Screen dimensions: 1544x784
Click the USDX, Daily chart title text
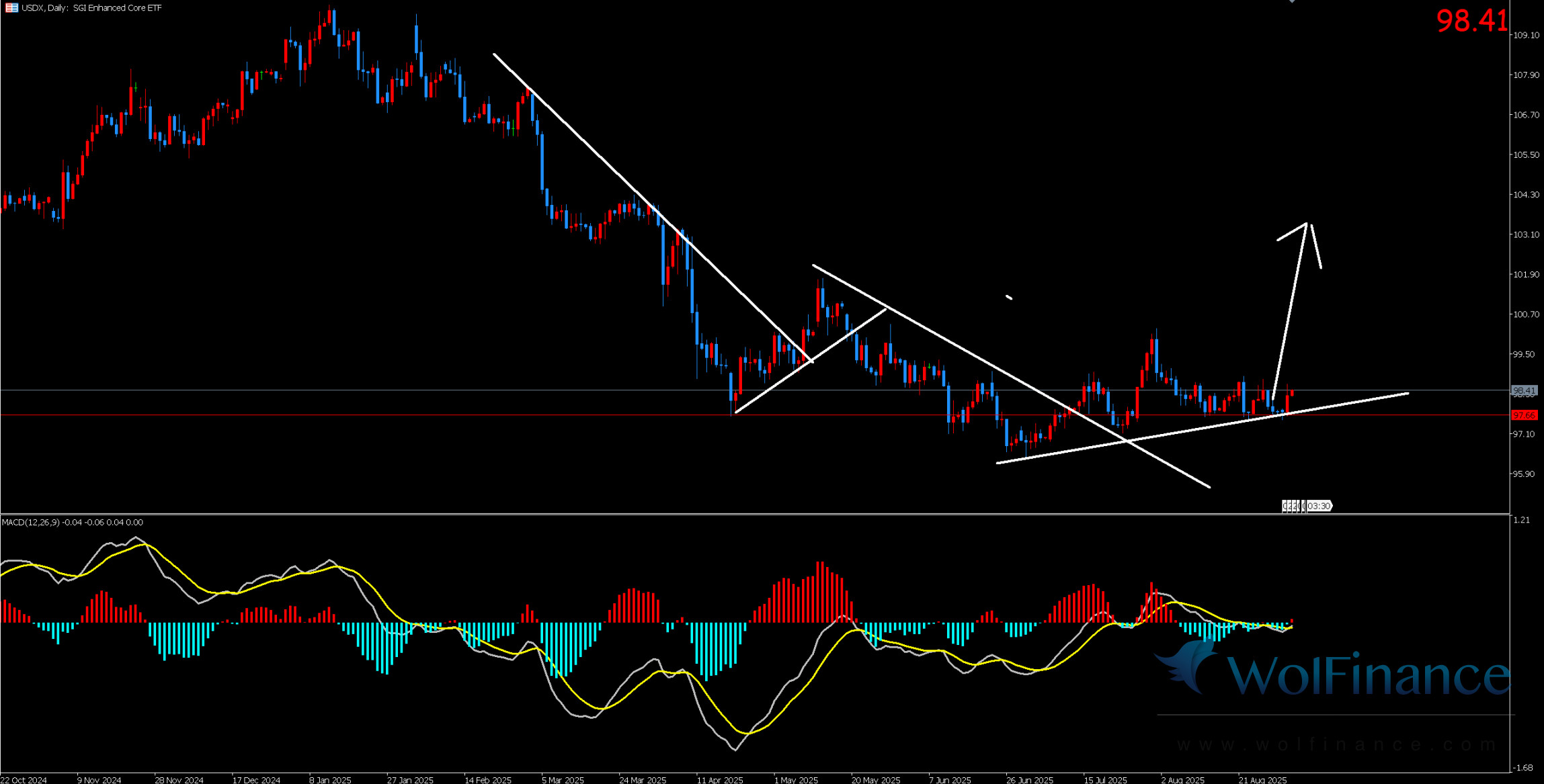coord(44,8)
